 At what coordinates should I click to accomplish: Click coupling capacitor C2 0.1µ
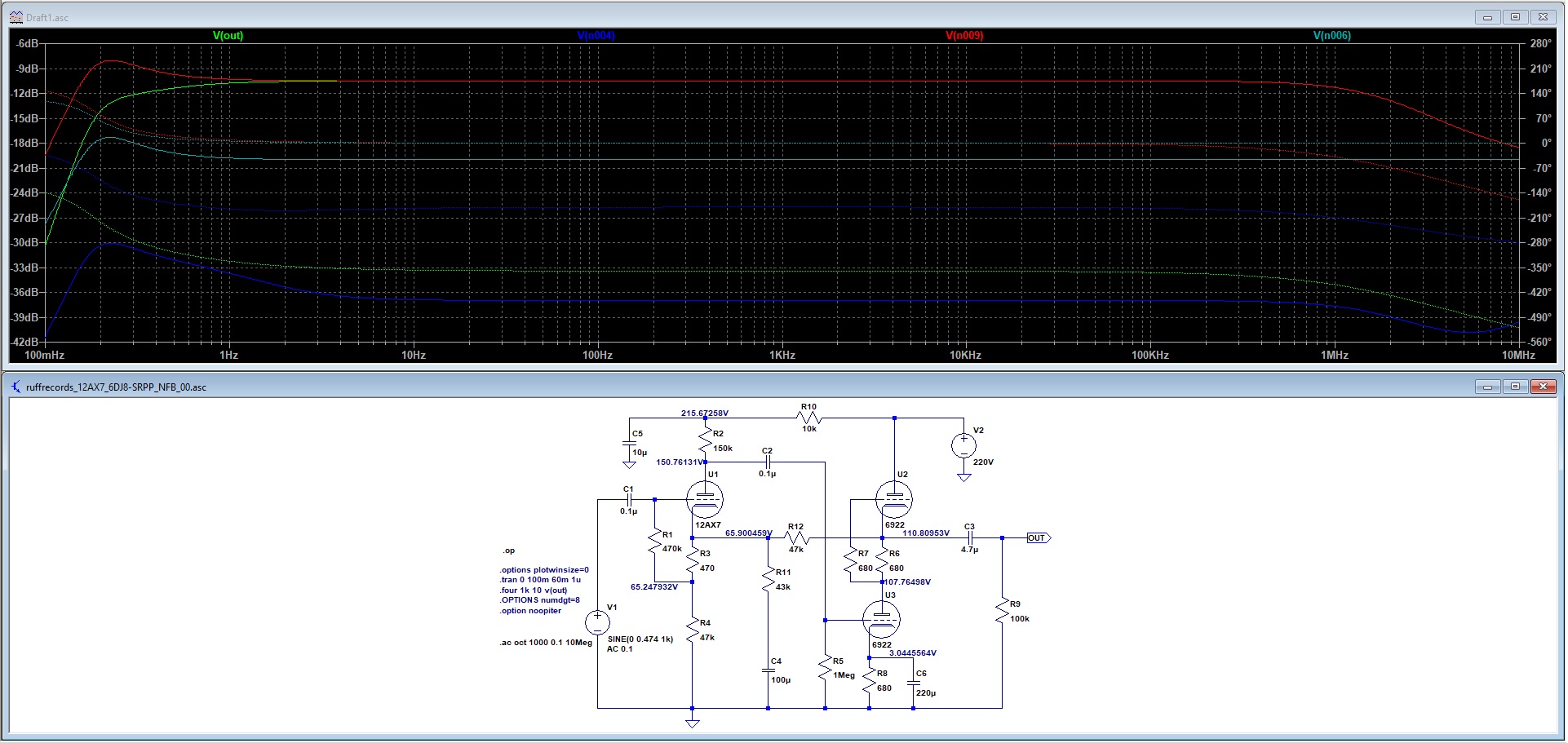767,462
